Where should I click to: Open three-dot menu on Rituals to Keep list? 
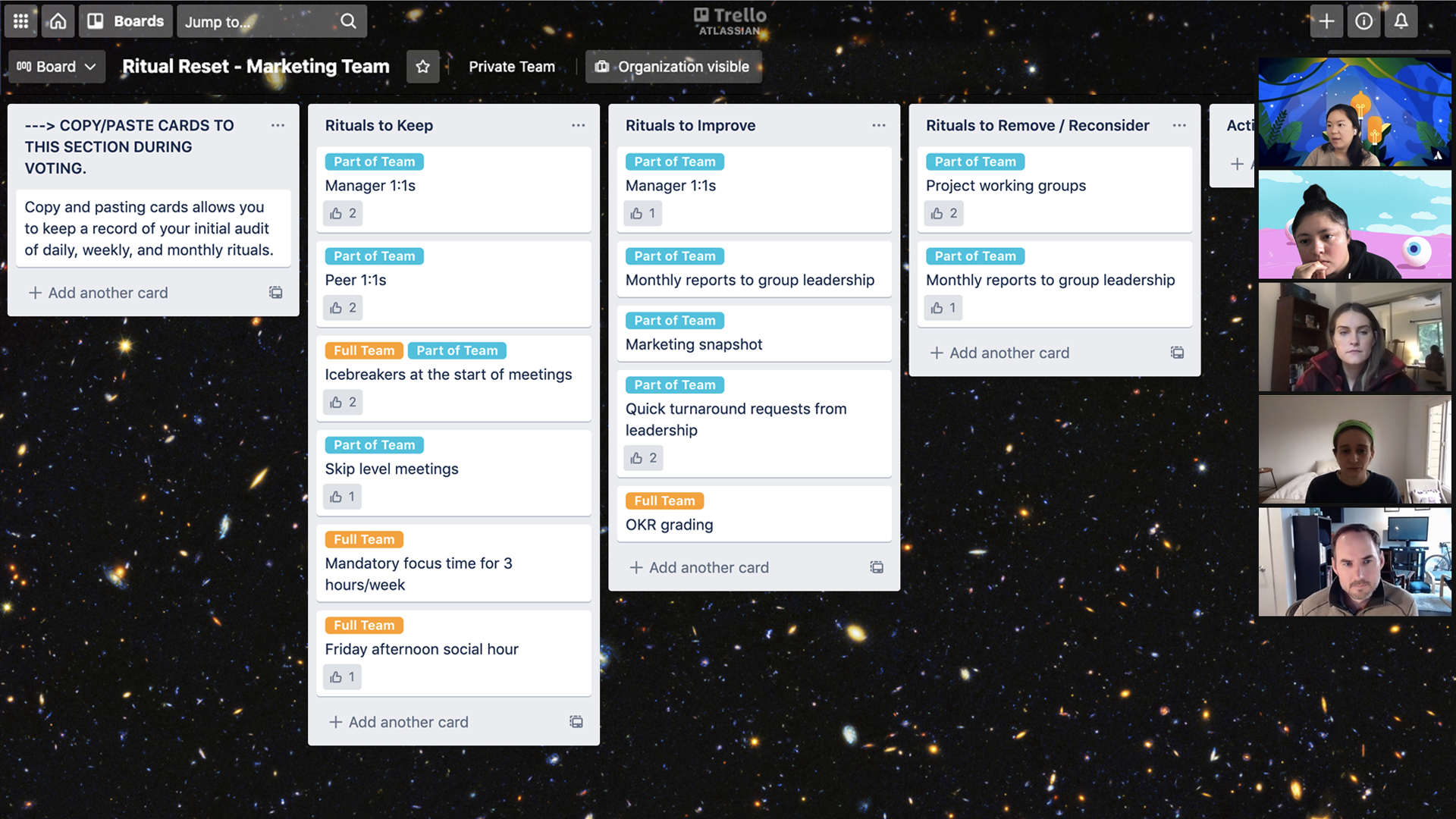[x=578, y=125]
